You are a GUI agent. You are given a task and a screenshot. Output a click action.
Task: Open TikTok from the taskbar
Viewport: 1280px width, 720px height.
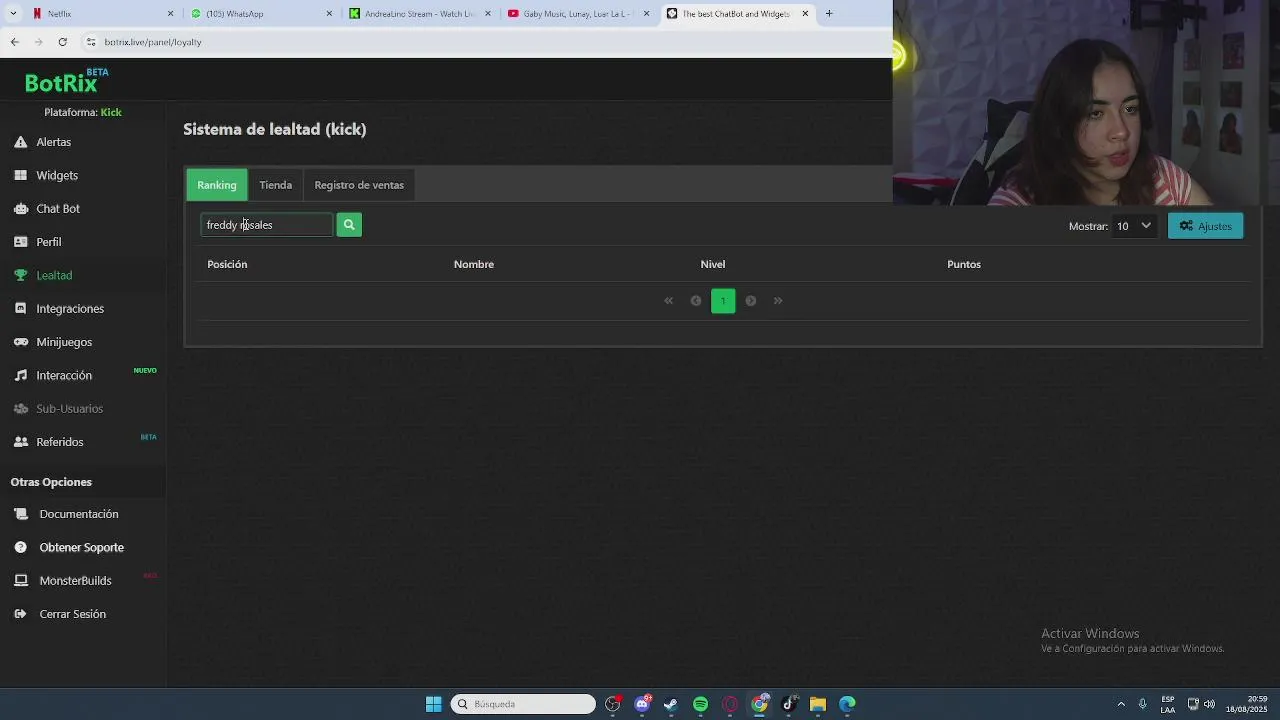pos(789,704)
